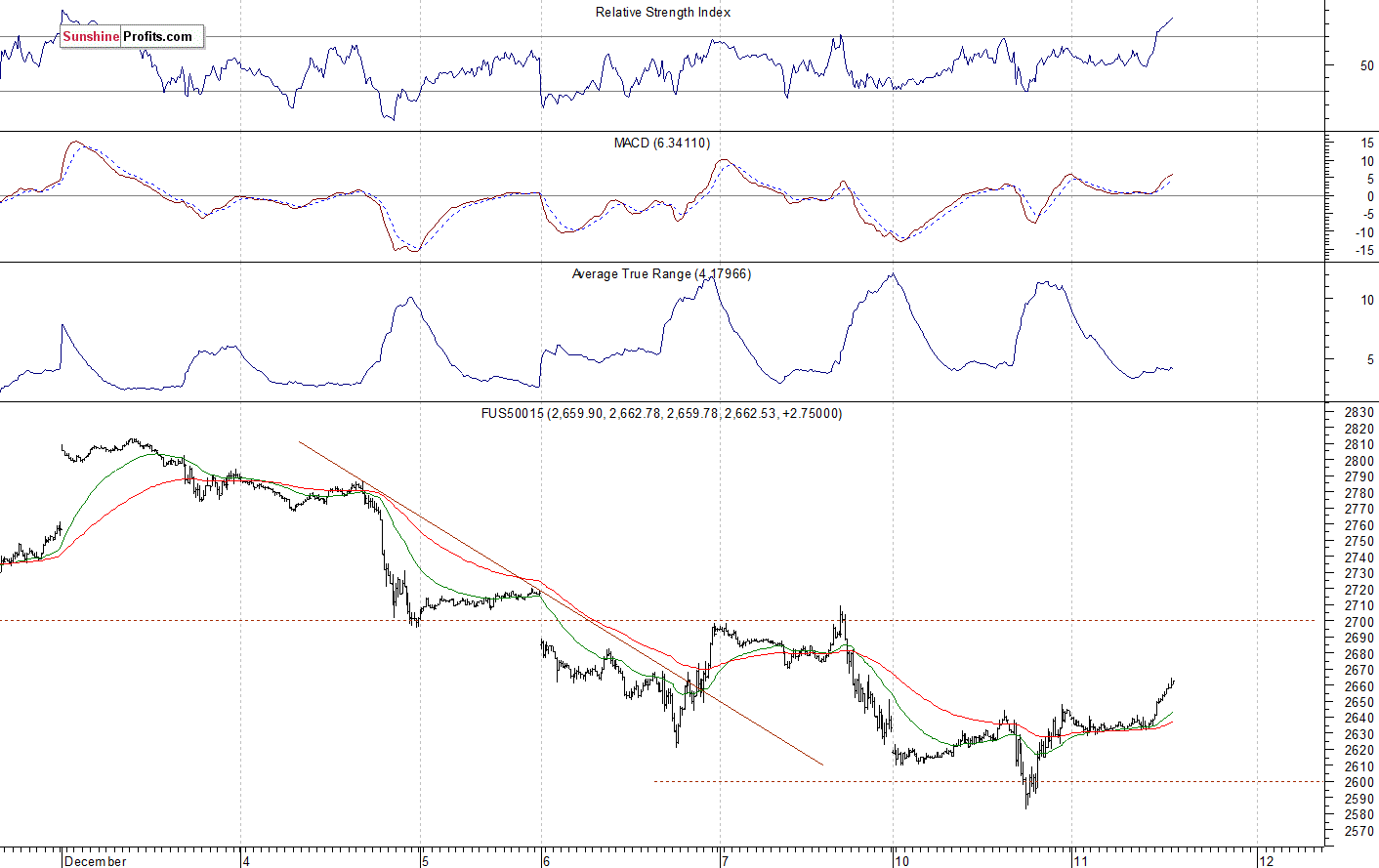
Task: Click price axis value 2830
Action: pos(1359,413)
